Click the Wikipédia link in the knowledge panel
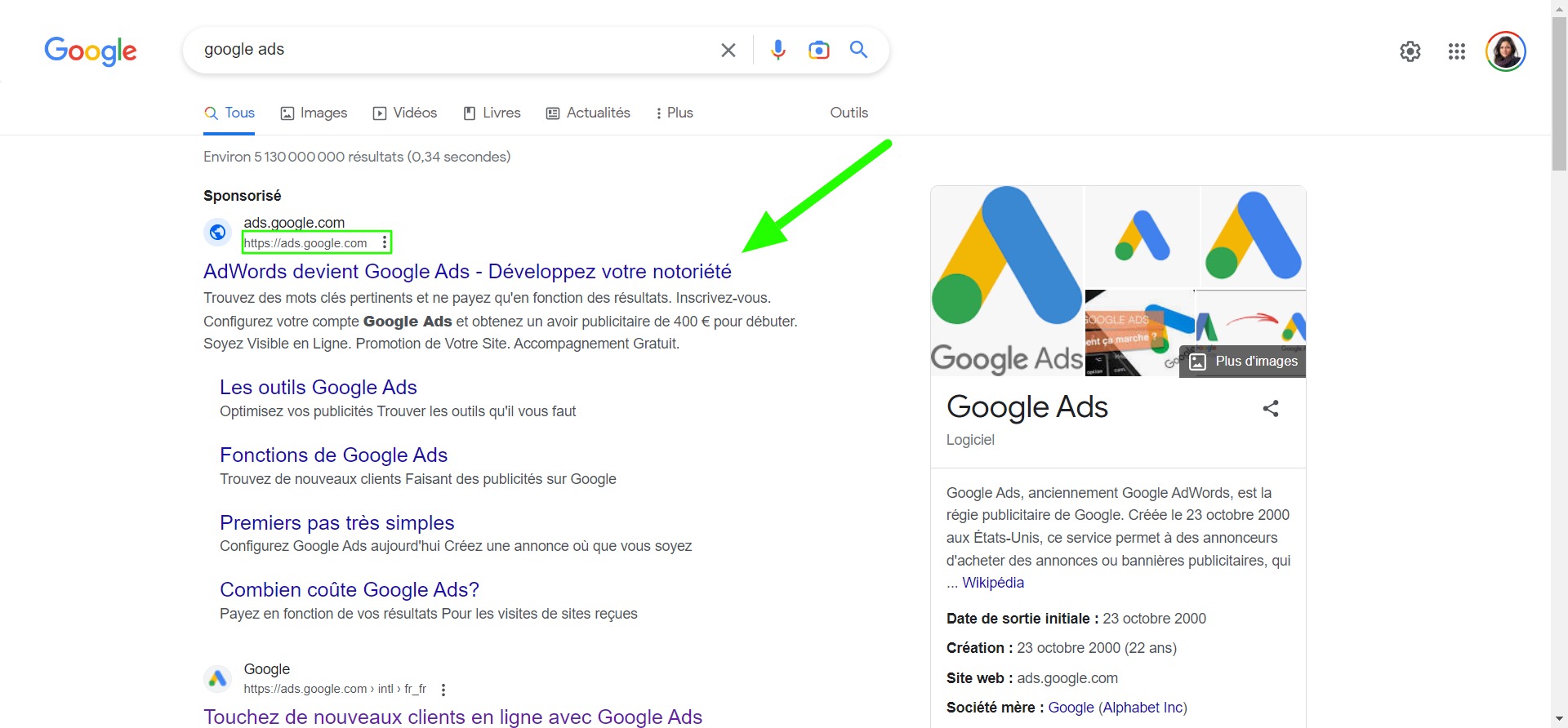 point(992,583)
